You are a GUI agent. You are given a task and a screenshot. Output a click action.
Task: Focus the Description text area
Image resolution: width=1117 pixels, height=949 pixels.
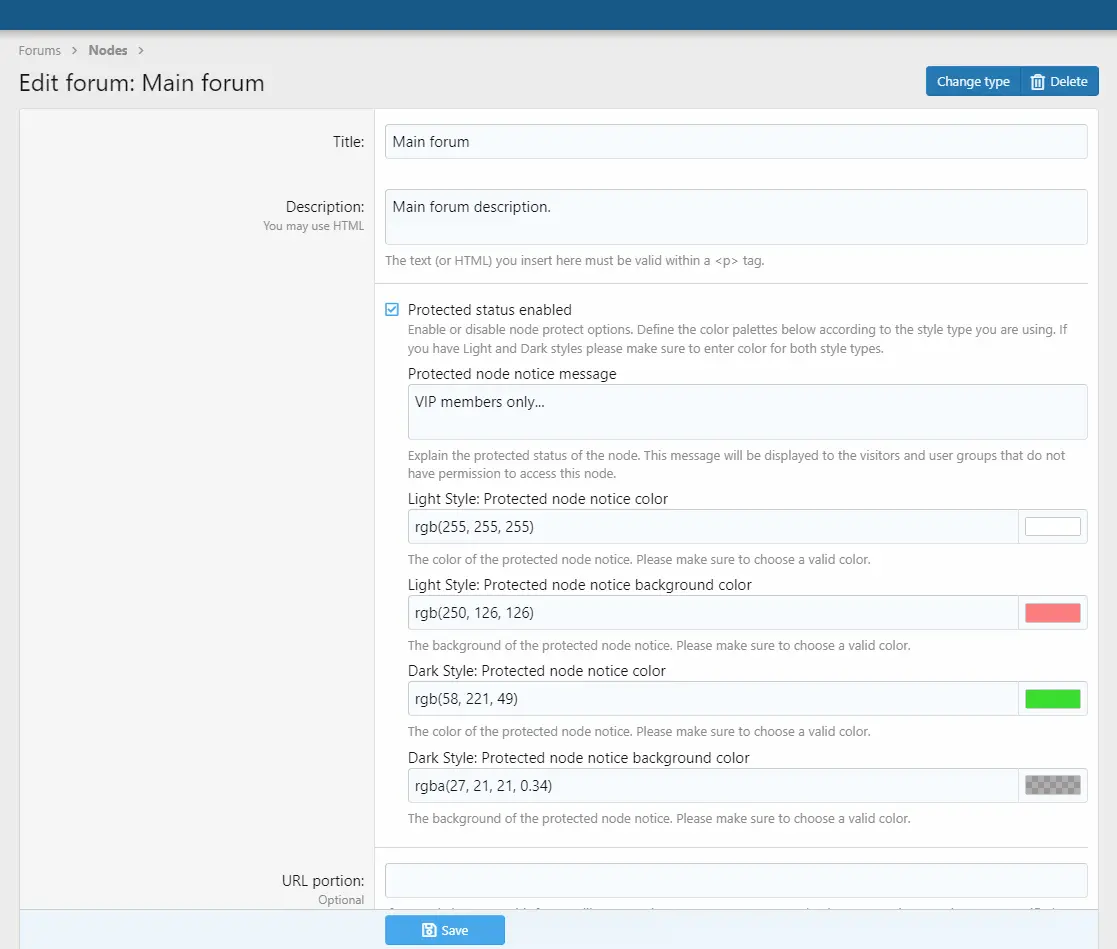(x=735, y=217)
